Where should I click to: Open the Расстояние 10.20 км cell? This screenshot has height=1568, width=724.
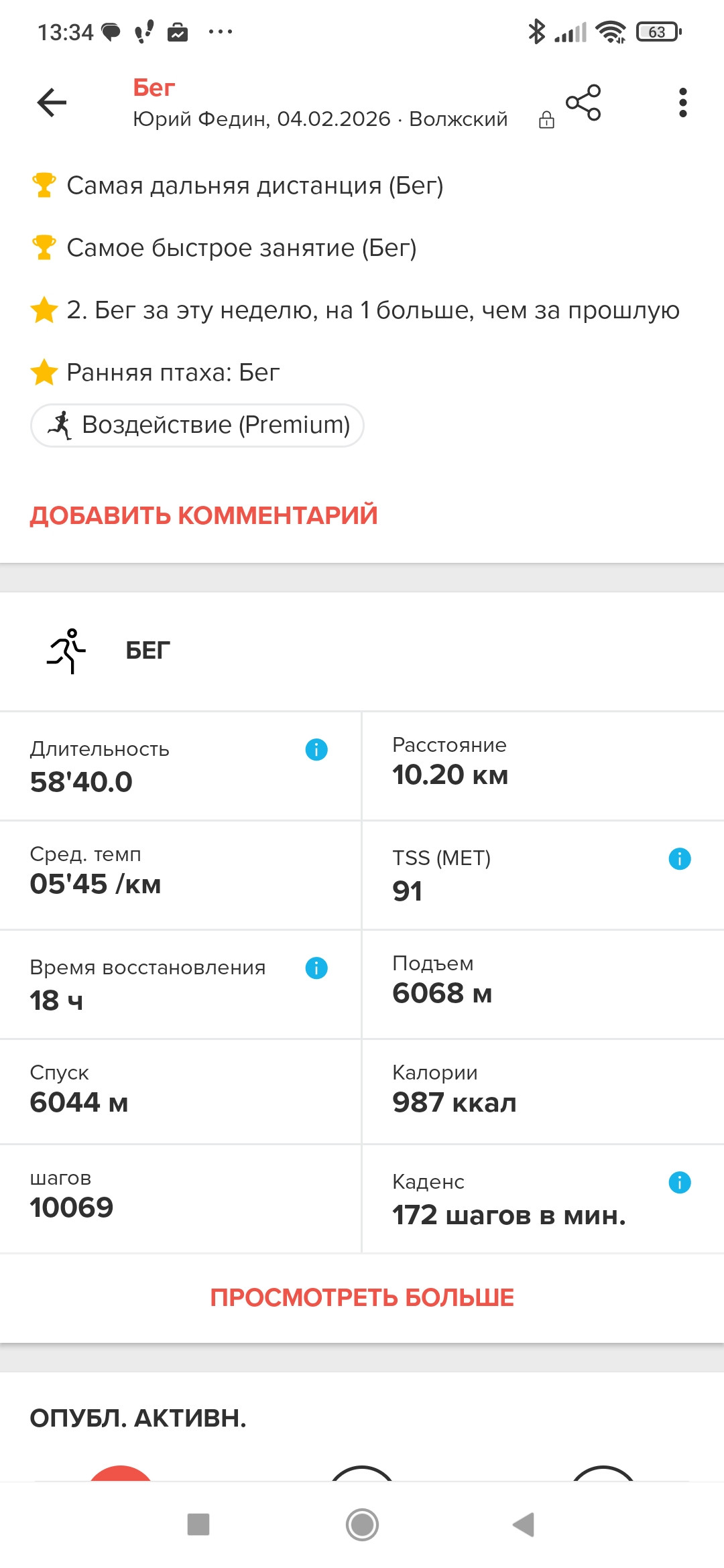click(x=543, y=766)
